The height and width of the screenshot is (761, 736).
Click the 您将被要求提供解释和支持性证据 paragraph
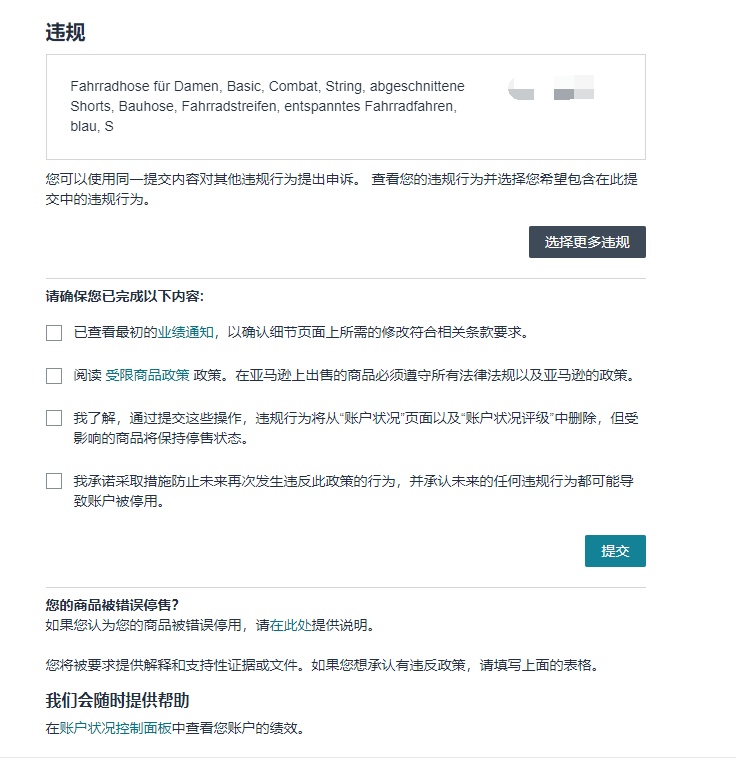[x=322, y=665]
